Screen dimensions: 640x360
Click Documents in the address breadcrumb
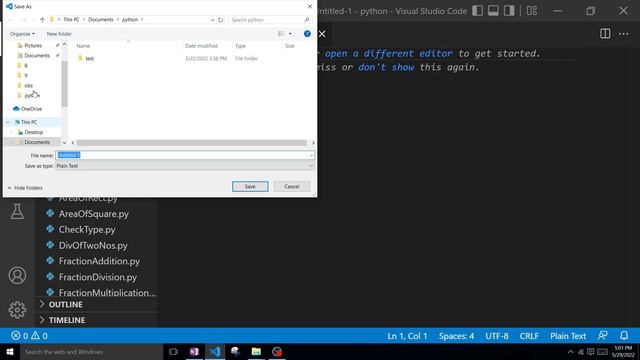[x=101, y=20]
